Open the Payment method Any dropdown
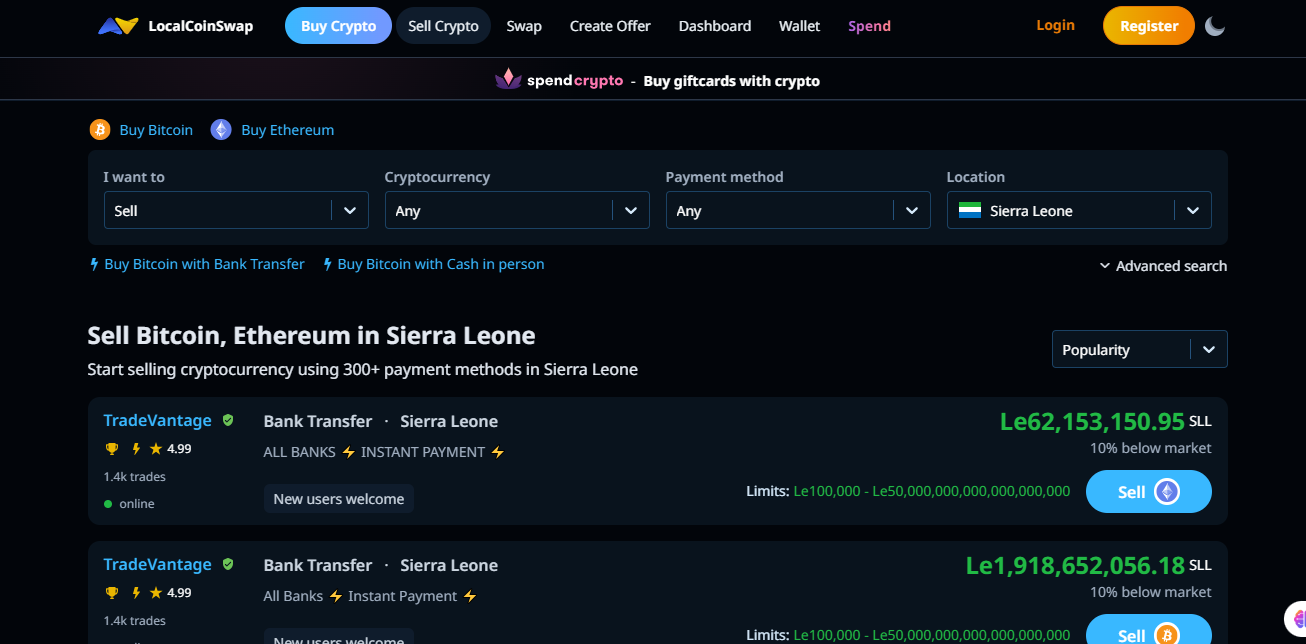This screenshot has height=644, width=1306. [x=798, y=211]
